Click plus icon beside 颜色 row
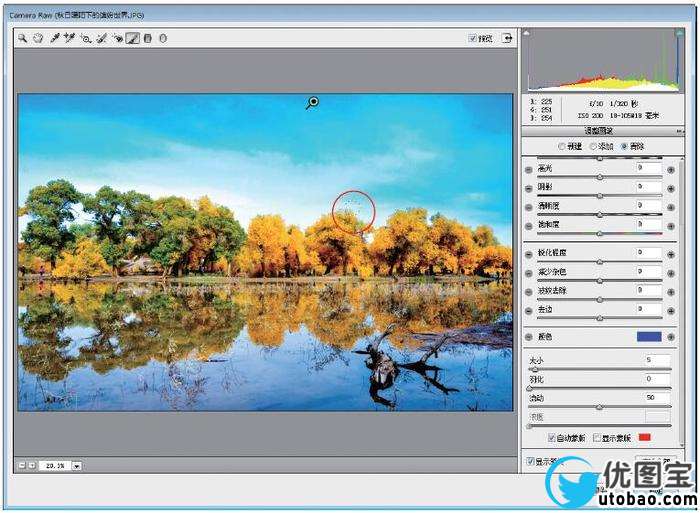 point(671,337)
